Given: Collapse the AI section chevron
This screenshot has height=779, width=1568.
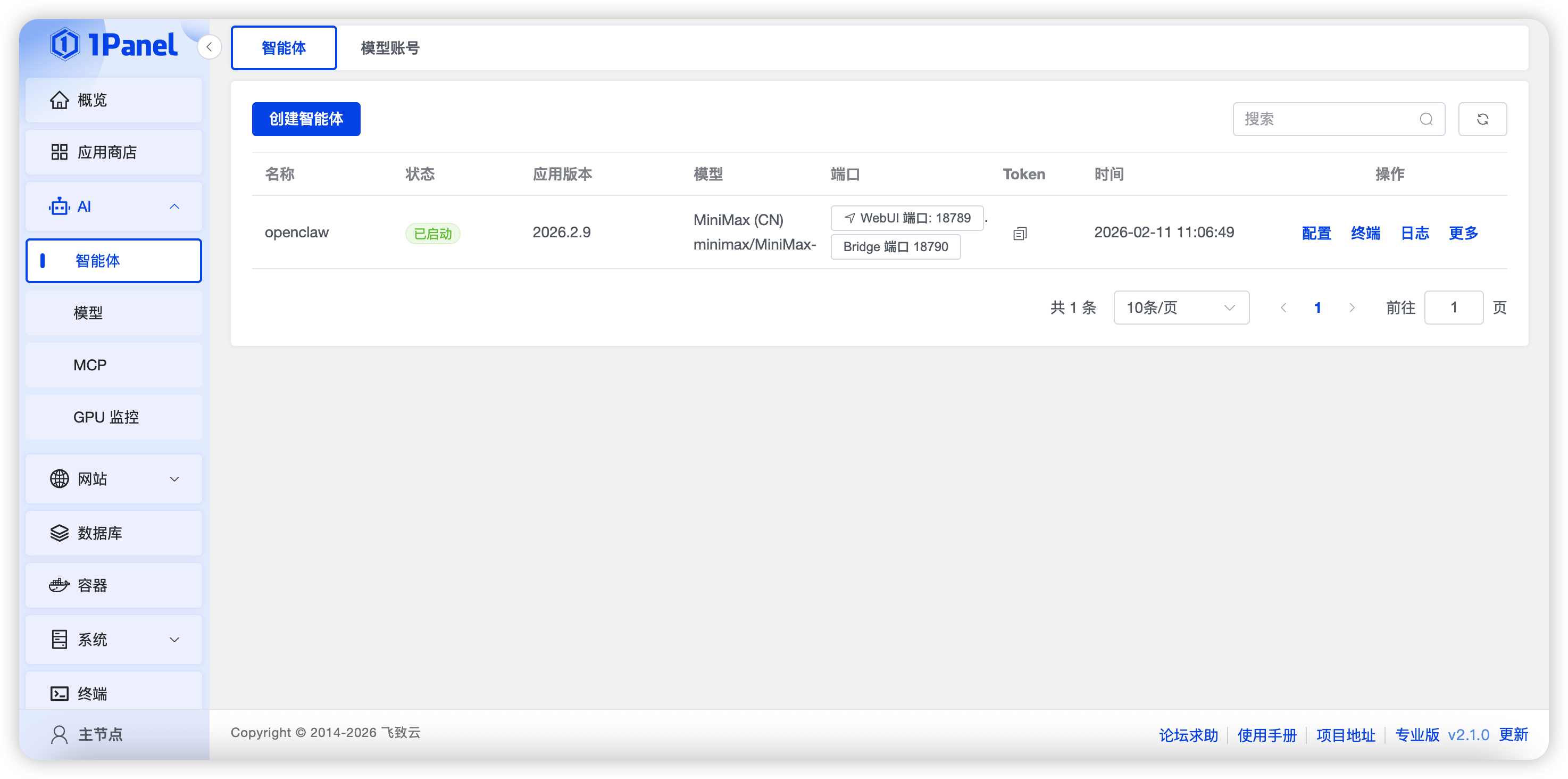Looking at the screenshot, I should click(174, 206).
